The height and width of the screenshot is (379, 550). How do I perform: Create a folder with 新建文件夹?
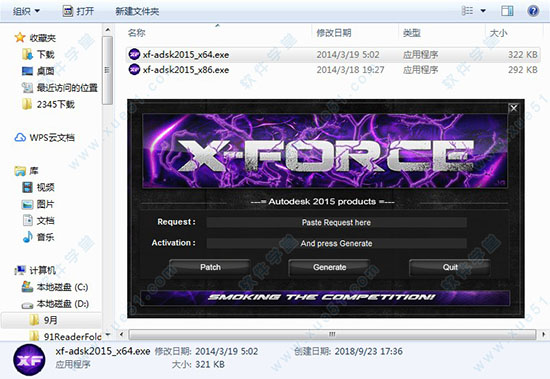tap(137, 11)
